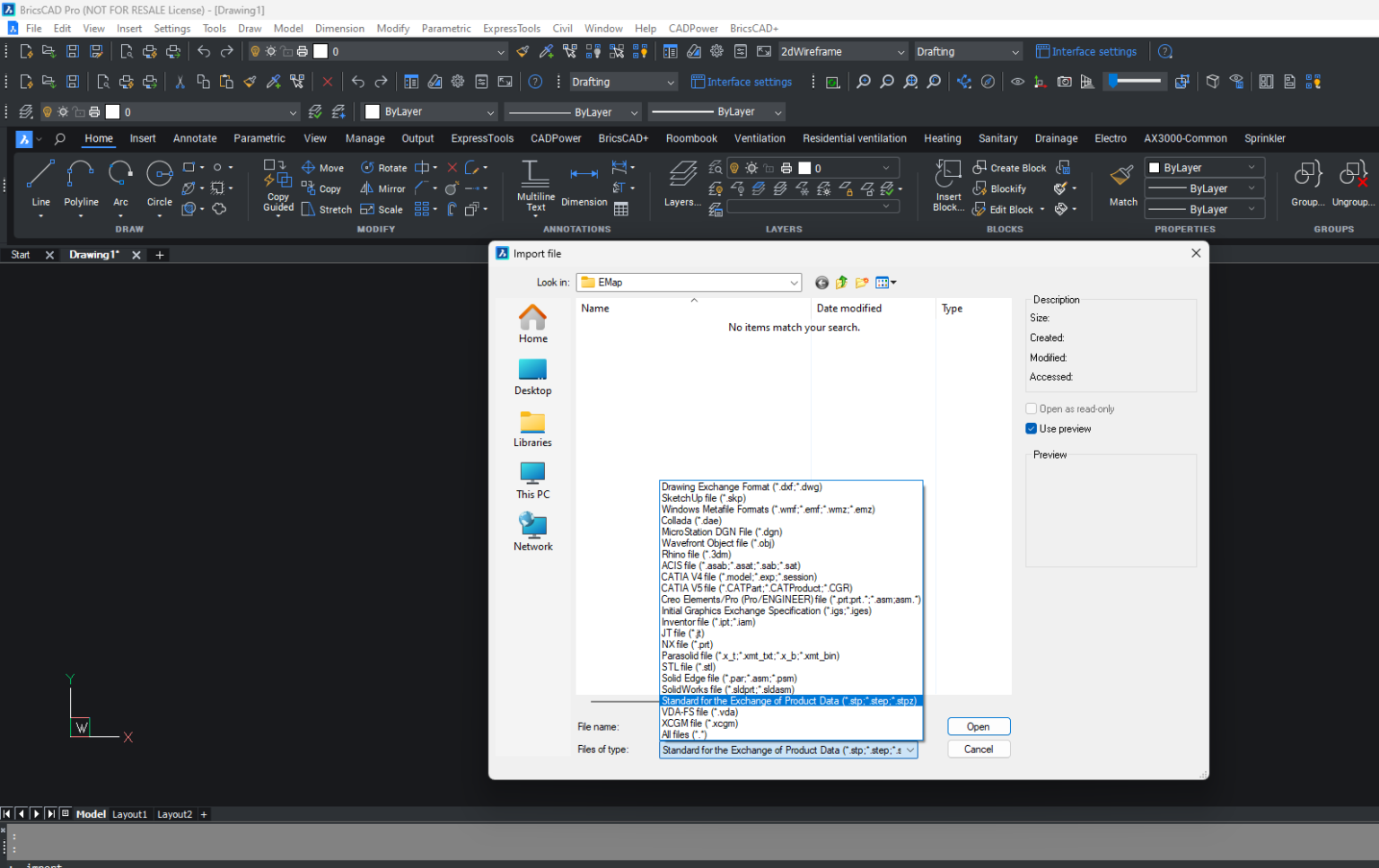This screenshot has height=868, width=1379.
Task: Cancel the Import file dialog
Action: pyautogui.click(x=978, y=749)
